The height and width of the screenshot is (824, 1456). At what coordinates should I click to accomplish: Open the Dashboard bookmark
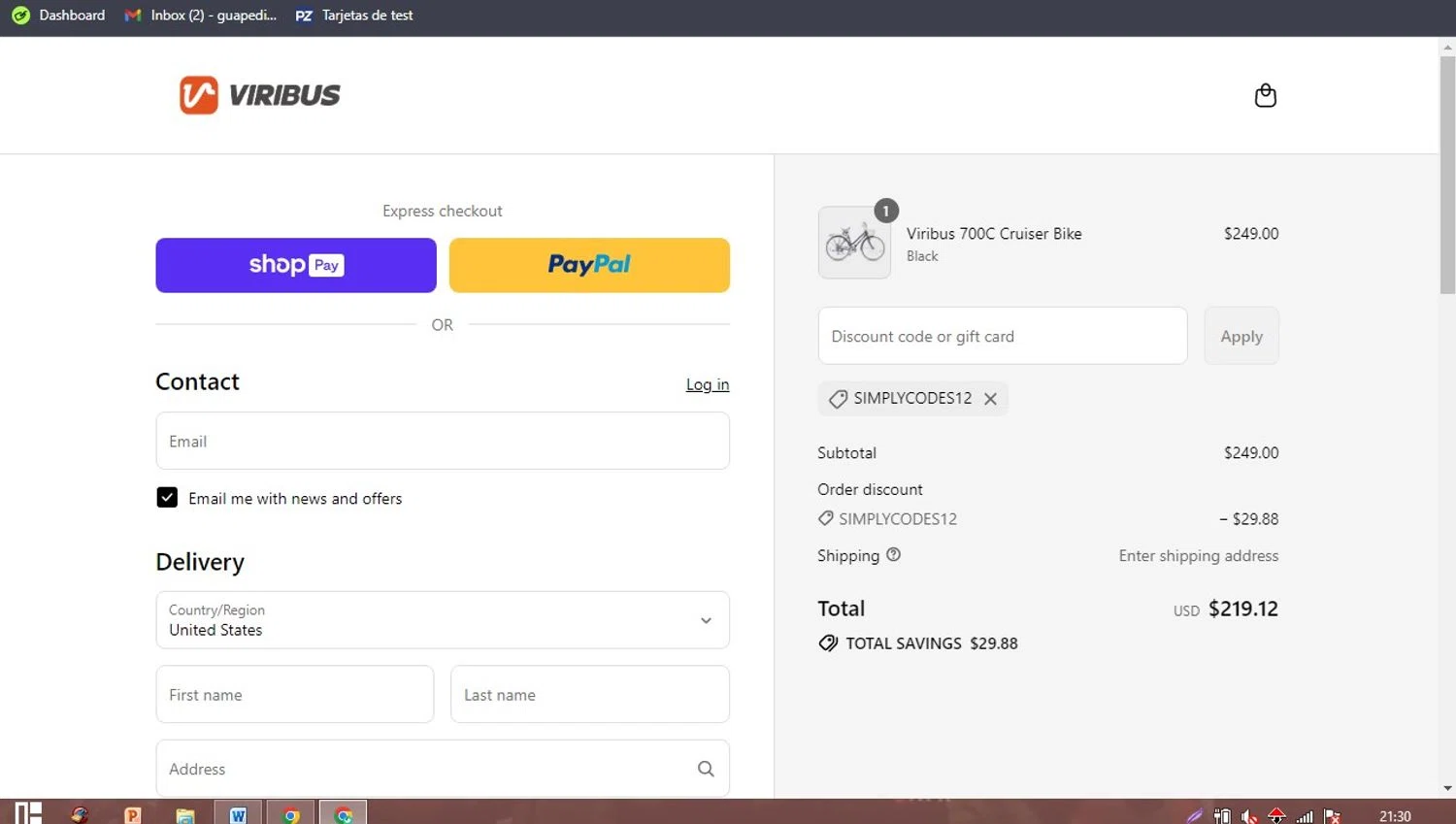[58, 16]
